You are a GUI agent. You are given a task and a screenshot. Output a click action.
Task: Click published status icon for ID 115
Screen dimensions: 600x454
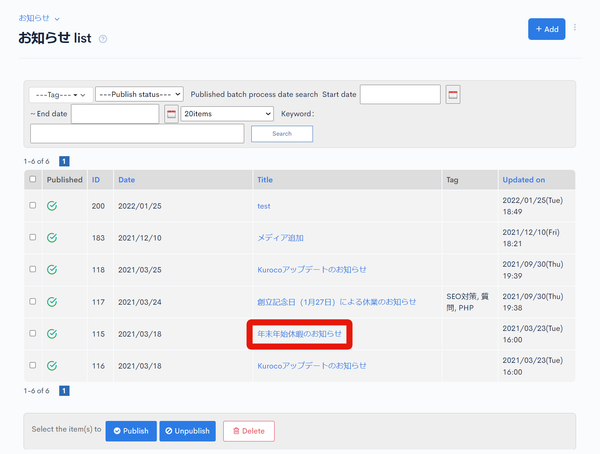click(52, 334)
